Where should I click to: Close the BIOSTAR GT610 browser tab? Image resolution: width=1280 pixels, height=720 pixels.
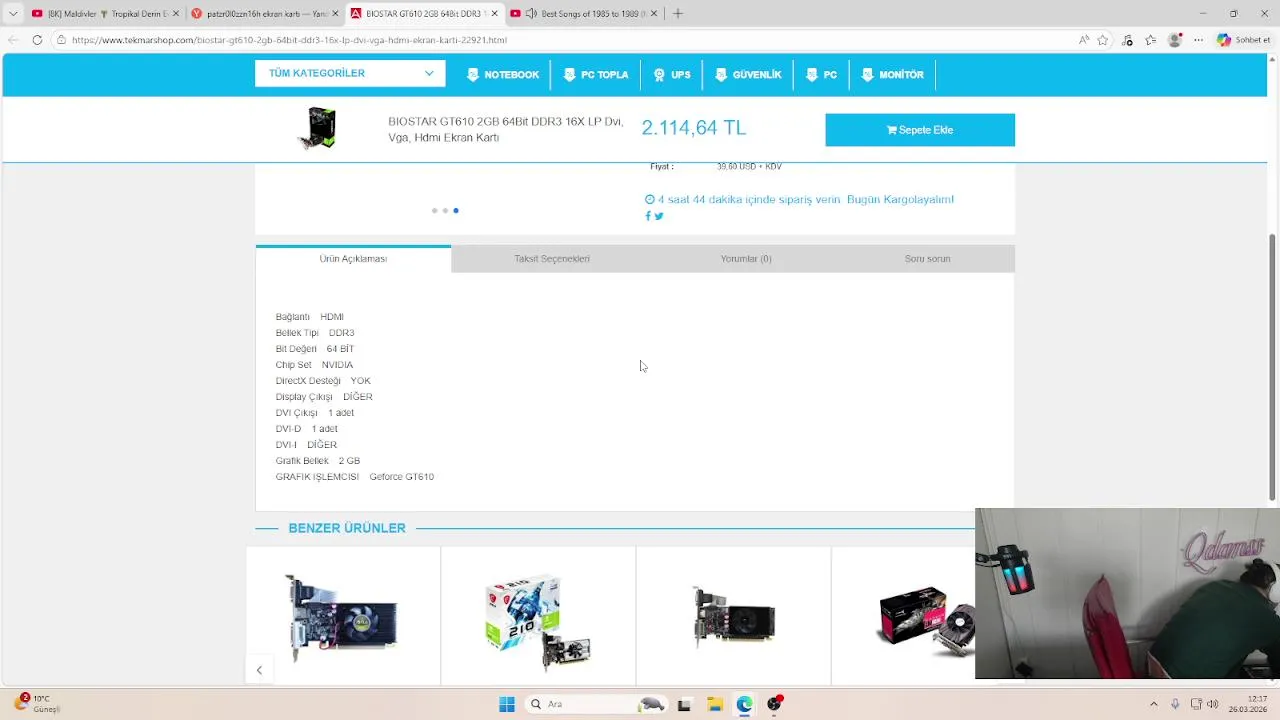tap(494, 14)
